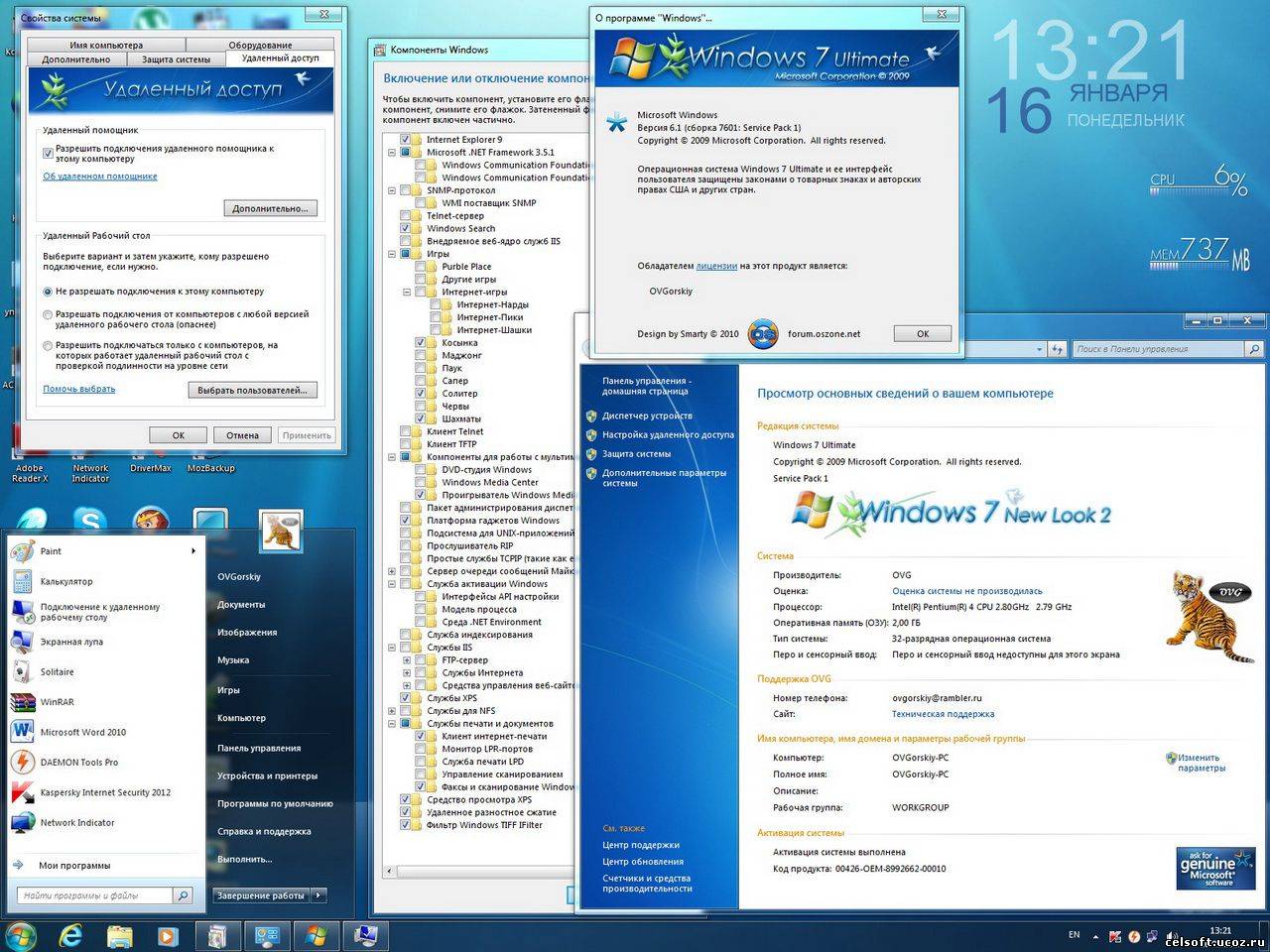Toggle remote assistance permission checkbox
This screenshot has height=952, width=1270.
point(48,154)
